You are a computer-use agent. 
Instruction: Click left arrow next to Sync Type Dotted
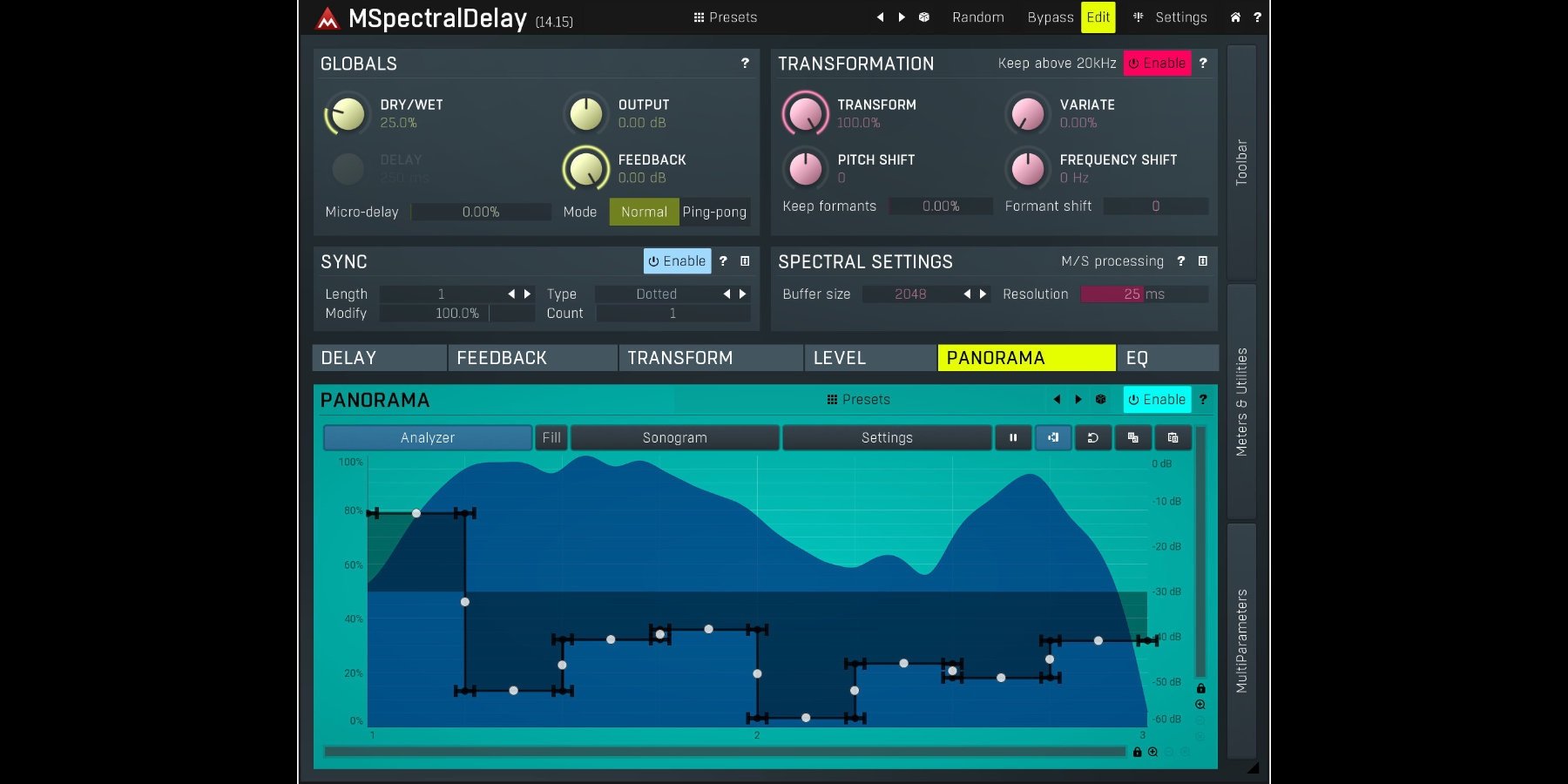(727, 294)
